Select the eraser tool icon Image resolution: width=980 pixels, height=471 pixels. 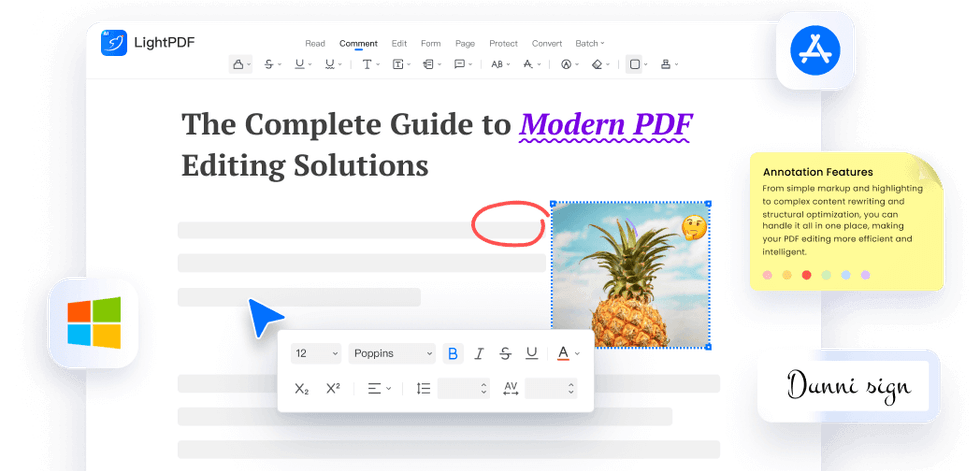click(597, 64)
